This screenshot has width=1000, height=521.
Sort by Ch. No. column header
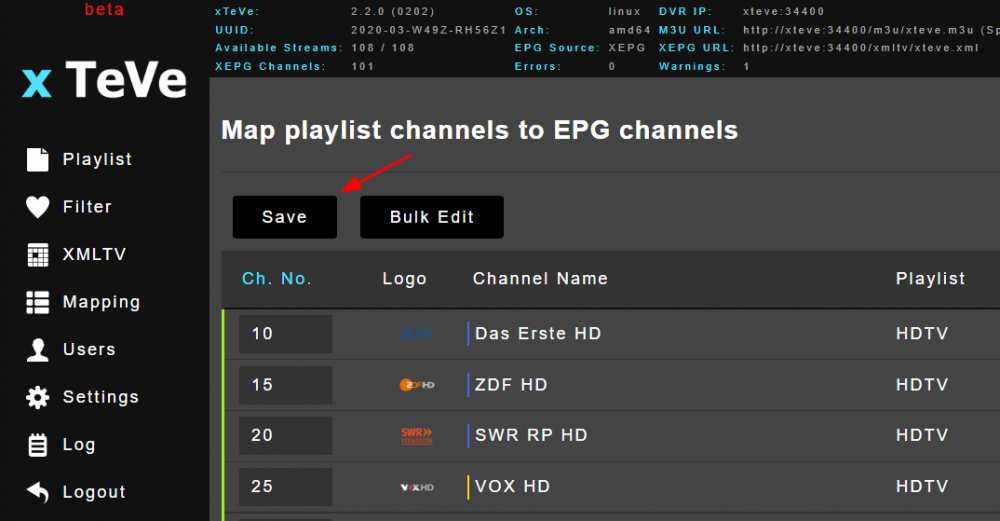pyautogui.click(x=277, y=279)
